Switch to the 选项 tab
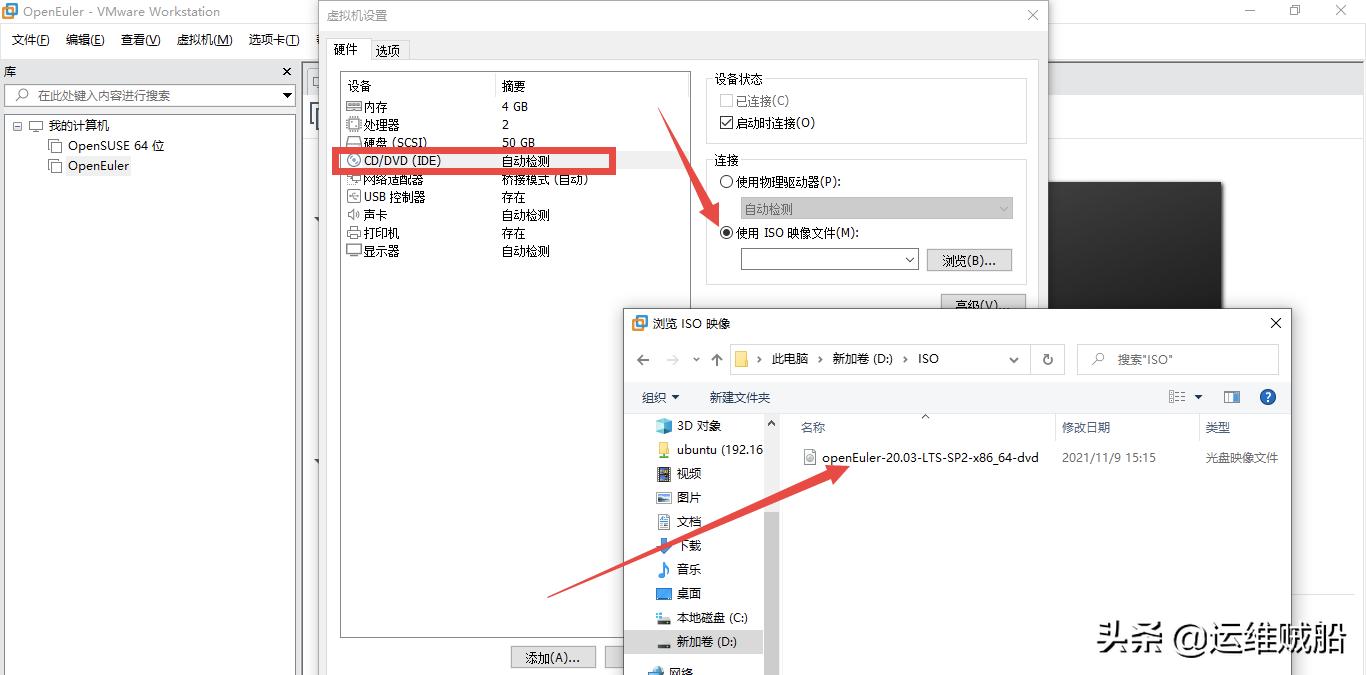Viewport: 1366px width, 675px height. click(x=388, y=49)
